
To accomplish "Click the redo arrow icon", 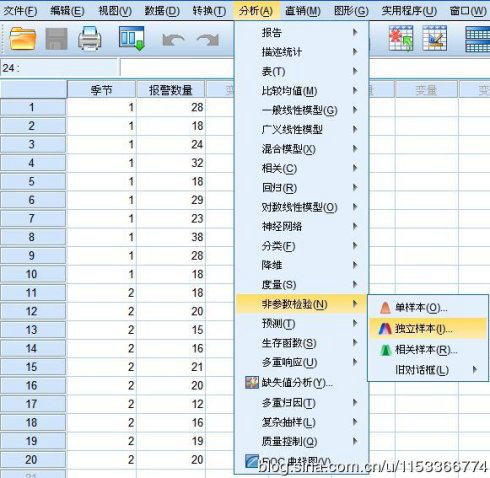I will [x=208, y=40].
